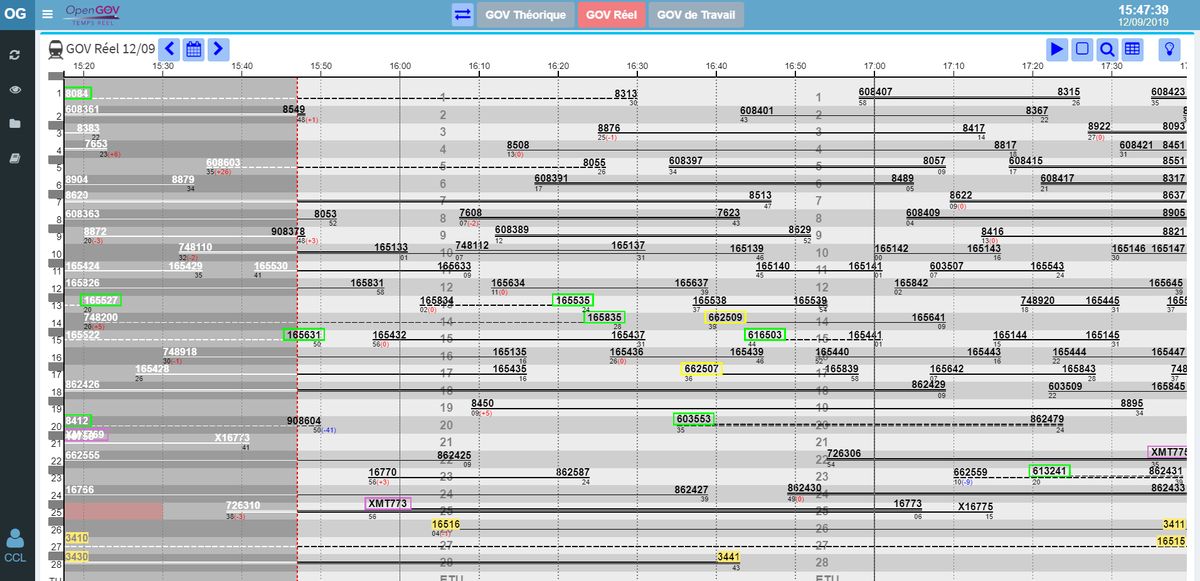This screenshot has height=581, width=1200.
Task: Select green-boxed train 165527
Action: coord(101,300)
